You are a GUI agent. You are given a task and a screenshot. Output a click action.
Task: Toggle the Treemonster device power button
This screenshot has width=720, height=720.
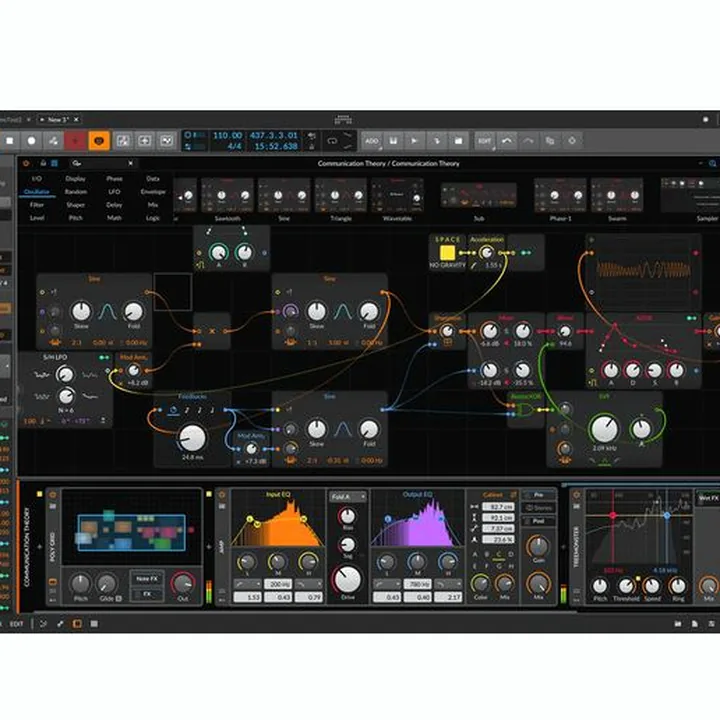[576, 495]
